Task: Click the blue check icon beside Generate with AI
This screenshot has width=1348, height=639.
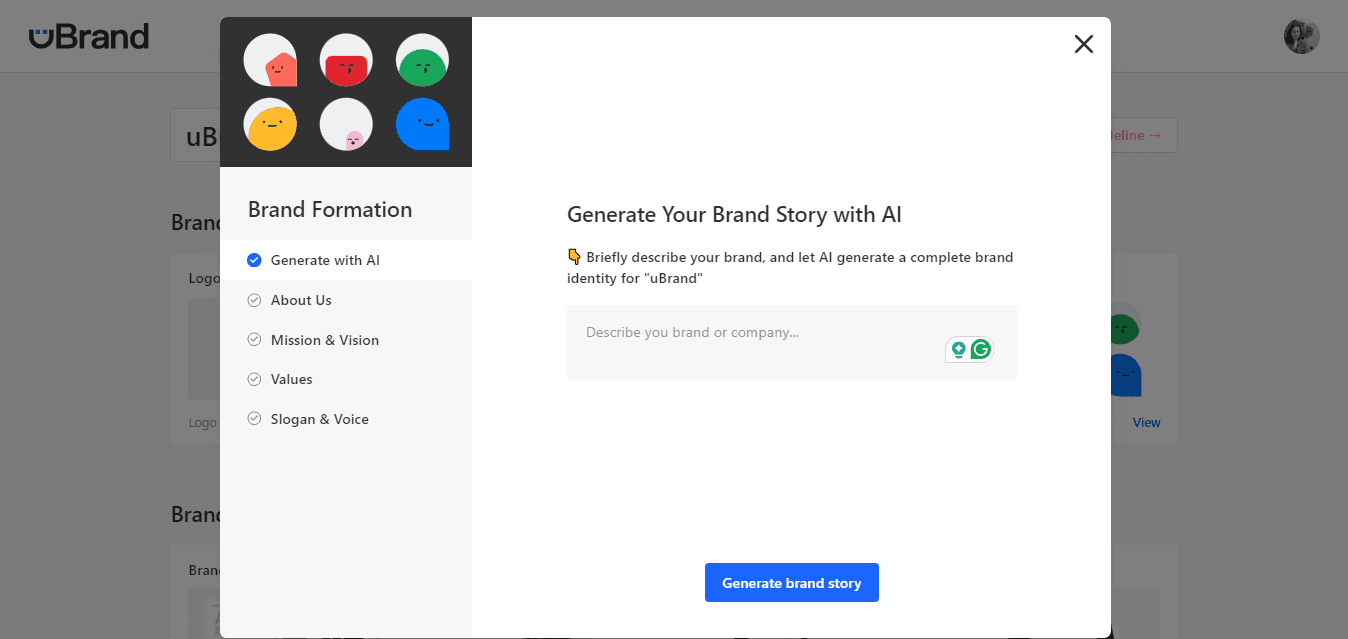Action: click(254, 260)
